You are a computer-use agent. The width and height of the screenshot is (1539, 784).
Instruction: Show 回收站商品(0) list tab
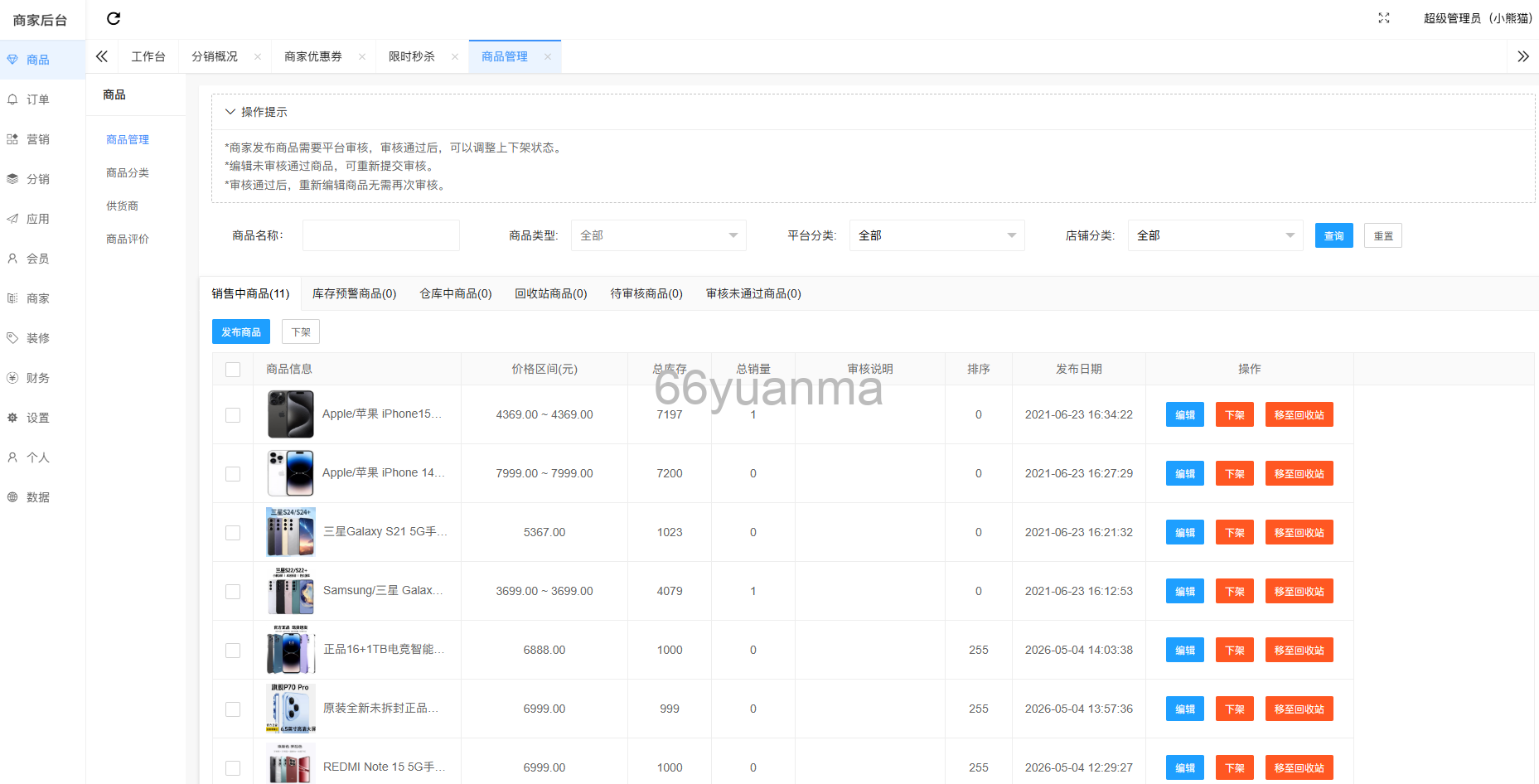pyautogui.click(x=551, y=293)
